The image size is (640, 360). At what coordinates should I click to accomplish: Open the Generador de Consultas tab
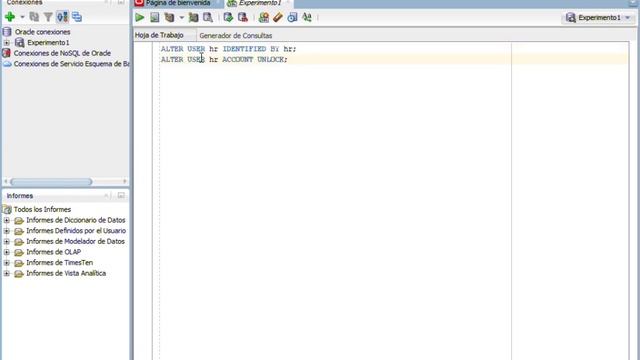click(236, 36)
